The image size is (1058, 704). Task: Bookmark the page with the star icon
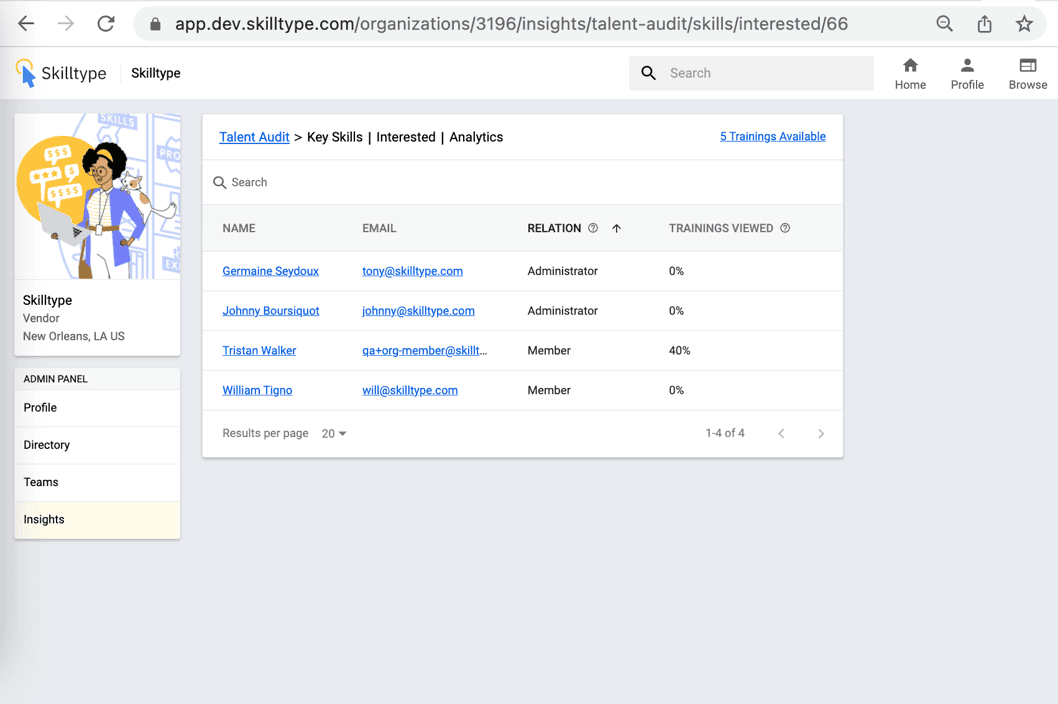(1024, 24)
